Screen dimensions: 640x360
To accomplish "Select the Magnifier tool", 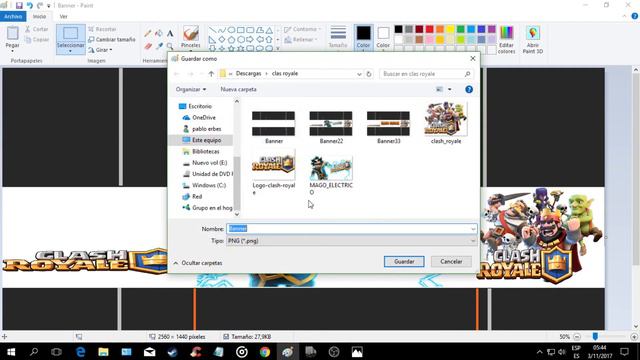I will 170,46.
